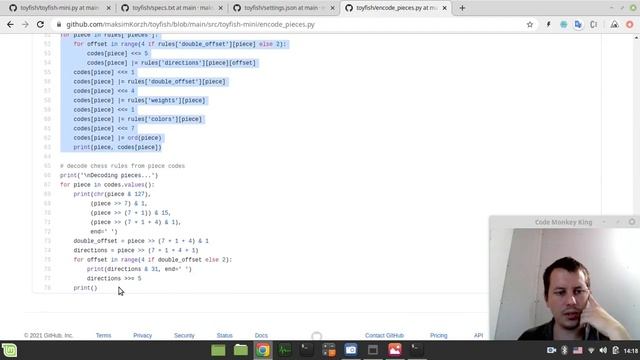Viewport: 640px width, 360px height.
Task: Open the camera screenshot app in taskbar
Action: pos(351,350)
